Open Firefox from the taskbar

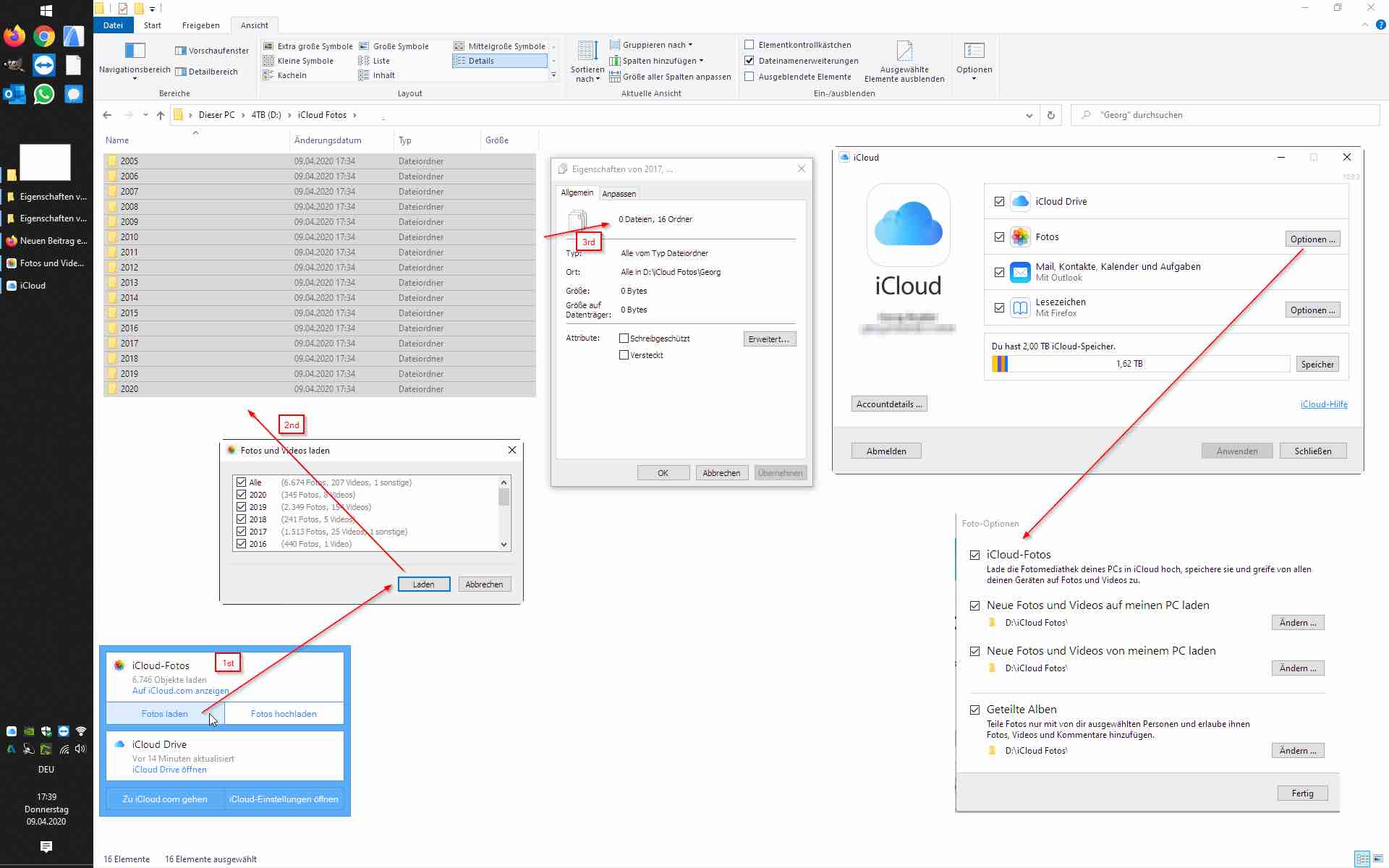click(14, 35)
